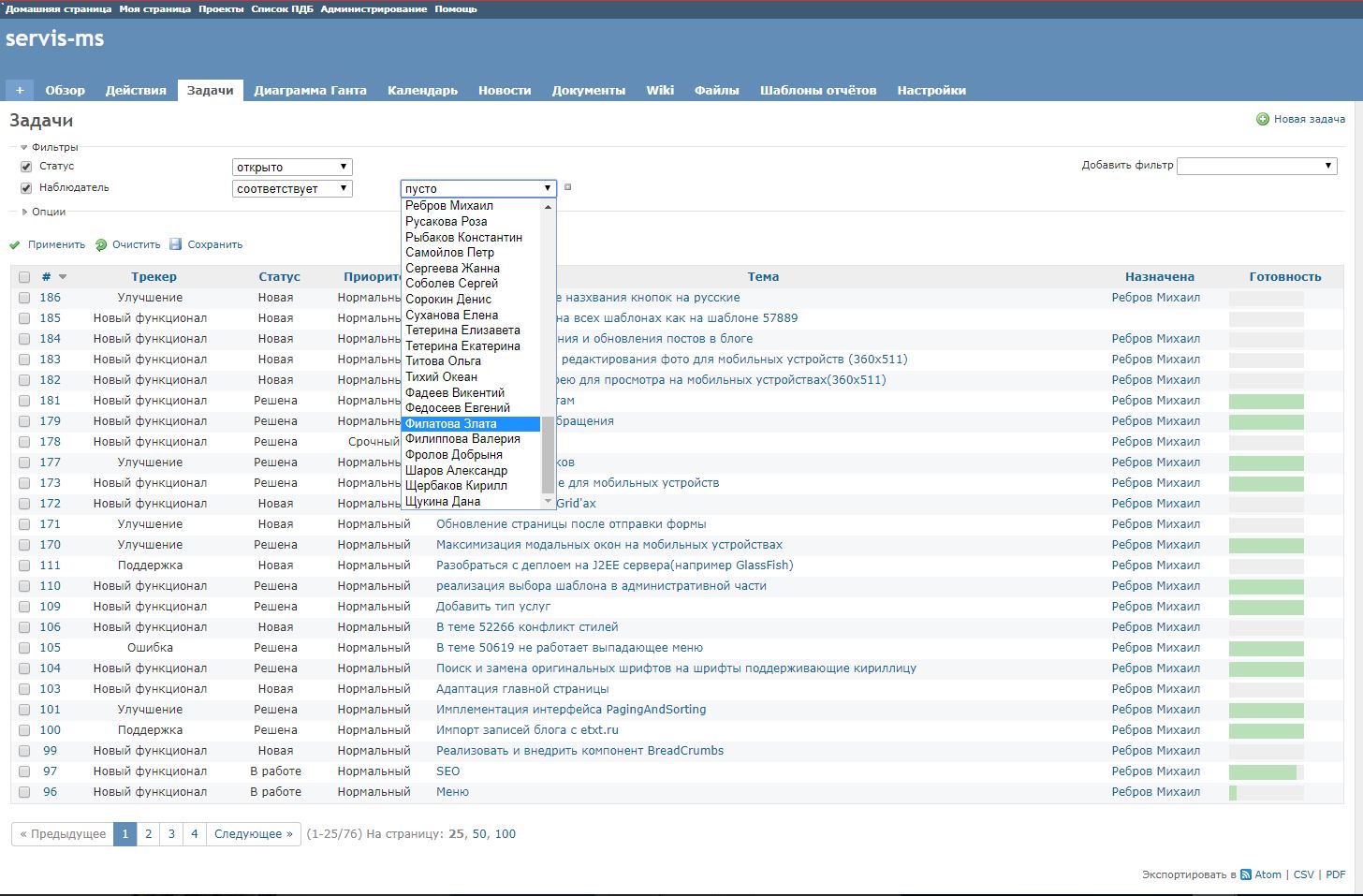This screenshot has width=1363, height=896.
Task: Open the Добавить фильтр dropdown
Action: 1256,166
